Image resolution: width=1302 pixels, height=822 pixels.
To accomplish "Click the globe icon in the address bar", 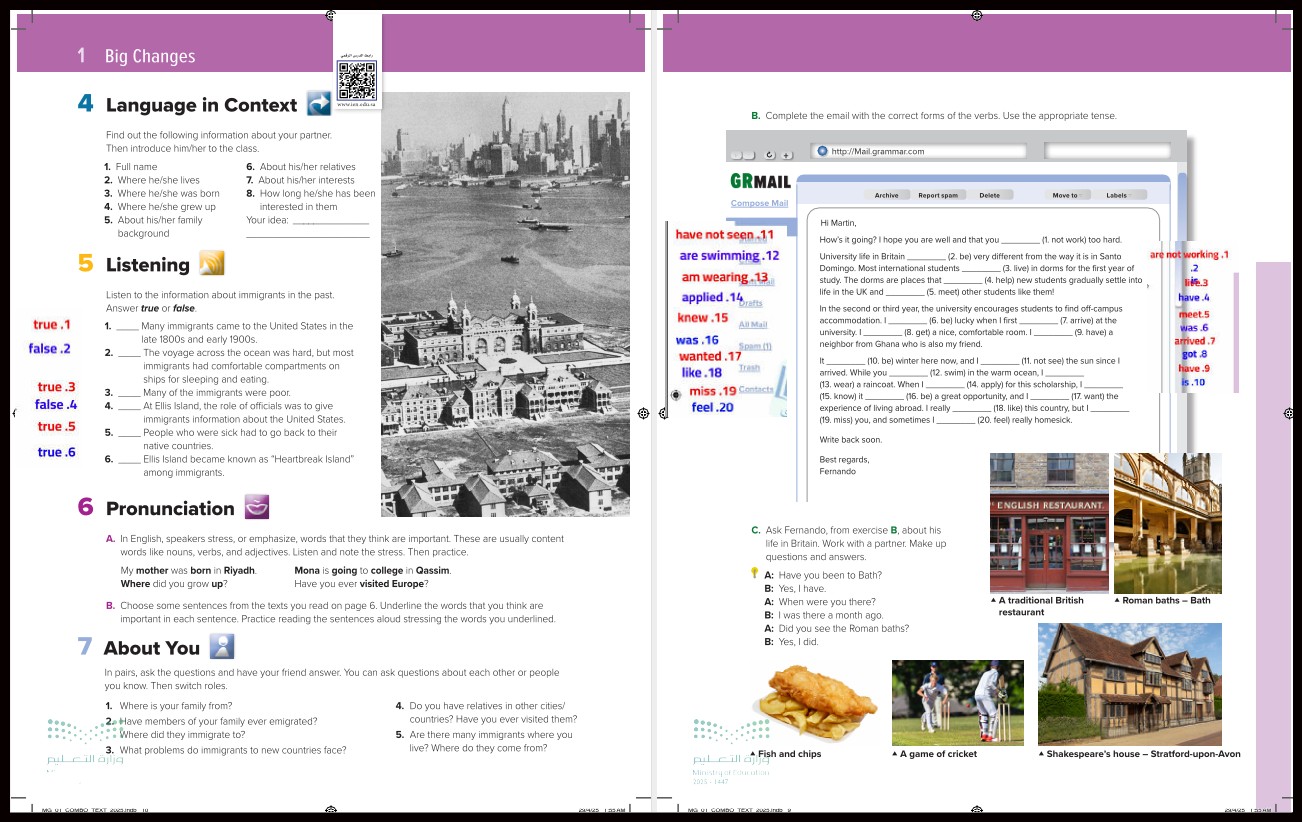I will coord(823,151).
